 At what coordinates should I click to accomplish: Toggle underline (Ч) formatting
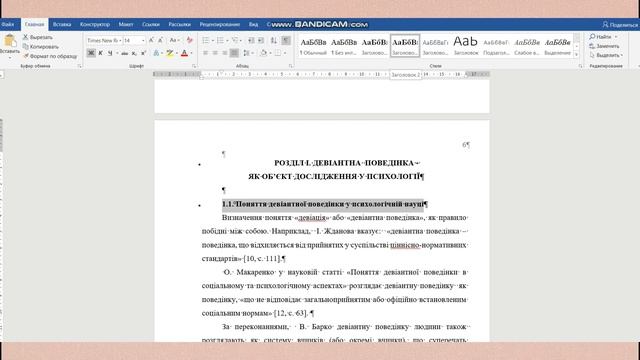pyautogui.click(x=110, y=53)
